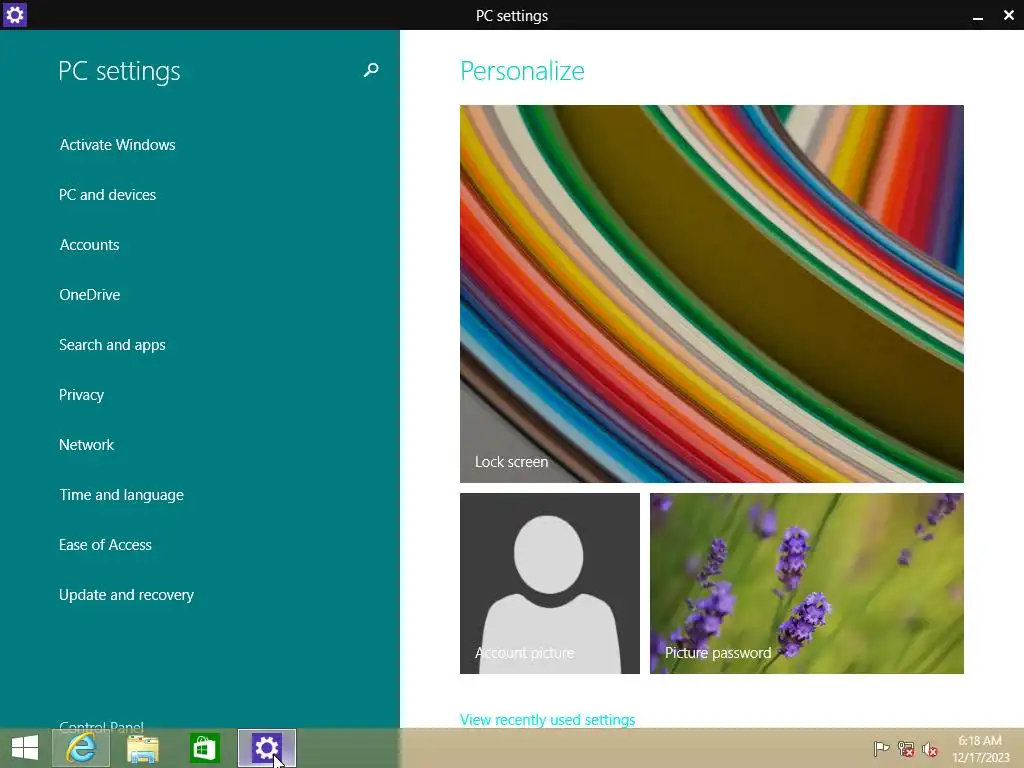Check network status icon in tray
1024x768 pixels.
(x=905, y=748)
